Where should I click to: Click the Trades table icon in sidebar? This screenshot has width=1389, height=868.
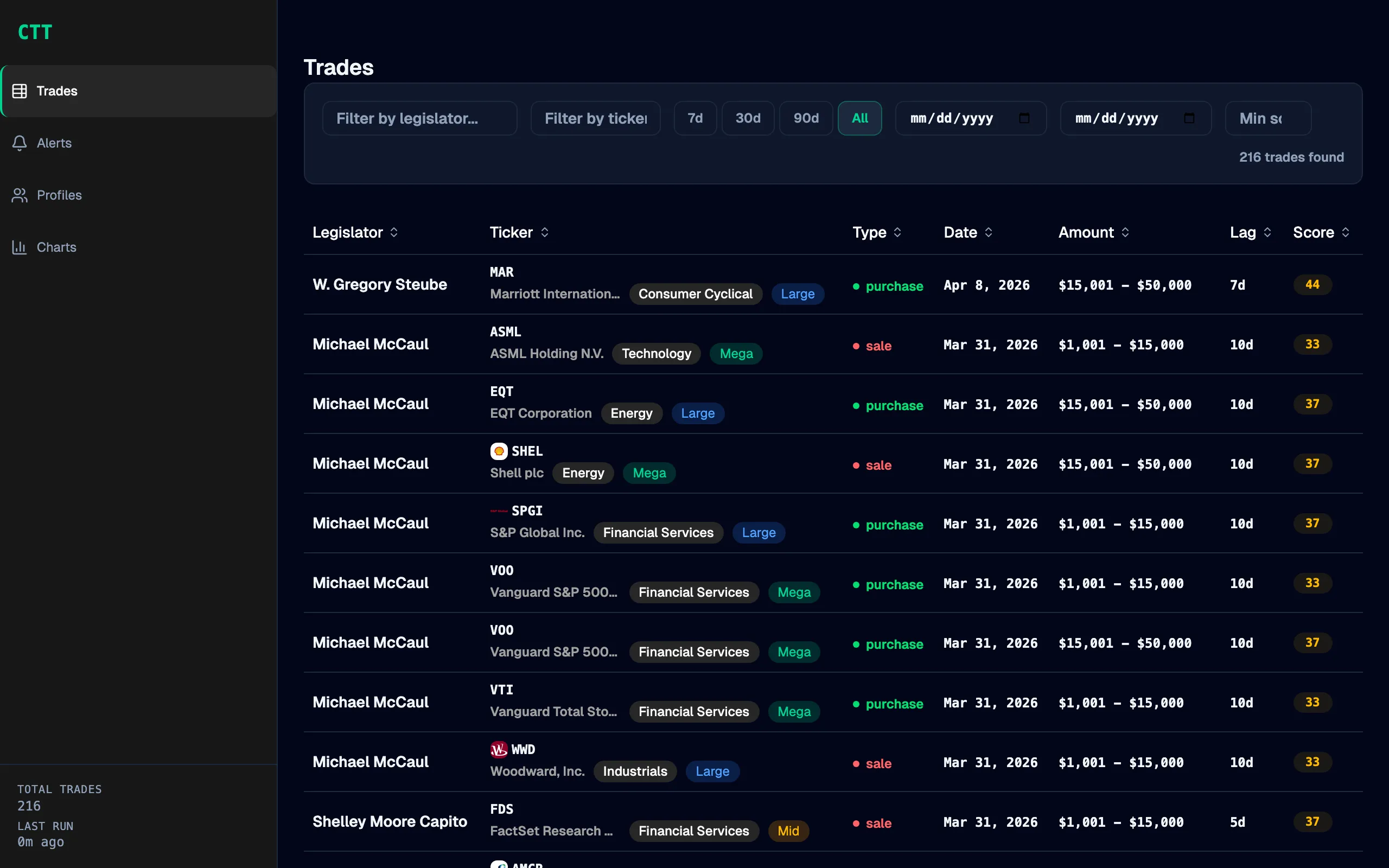[x=20, y=91]
